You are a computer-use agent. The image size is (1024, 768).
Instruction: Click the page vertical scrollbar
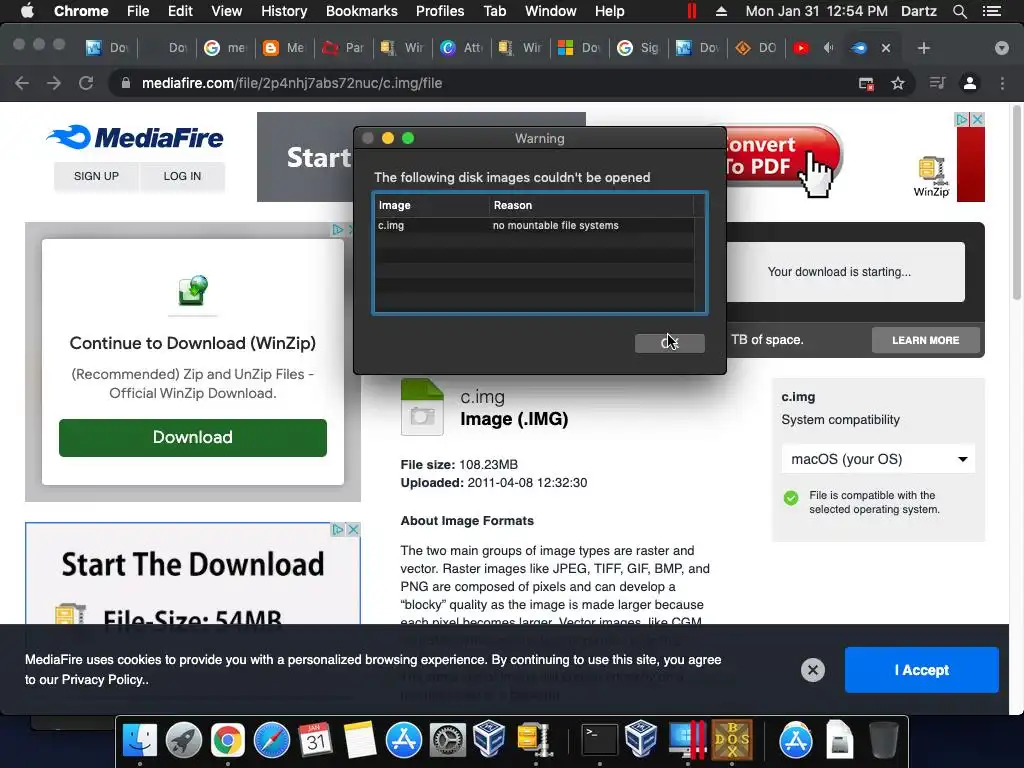coord(1016,202)
